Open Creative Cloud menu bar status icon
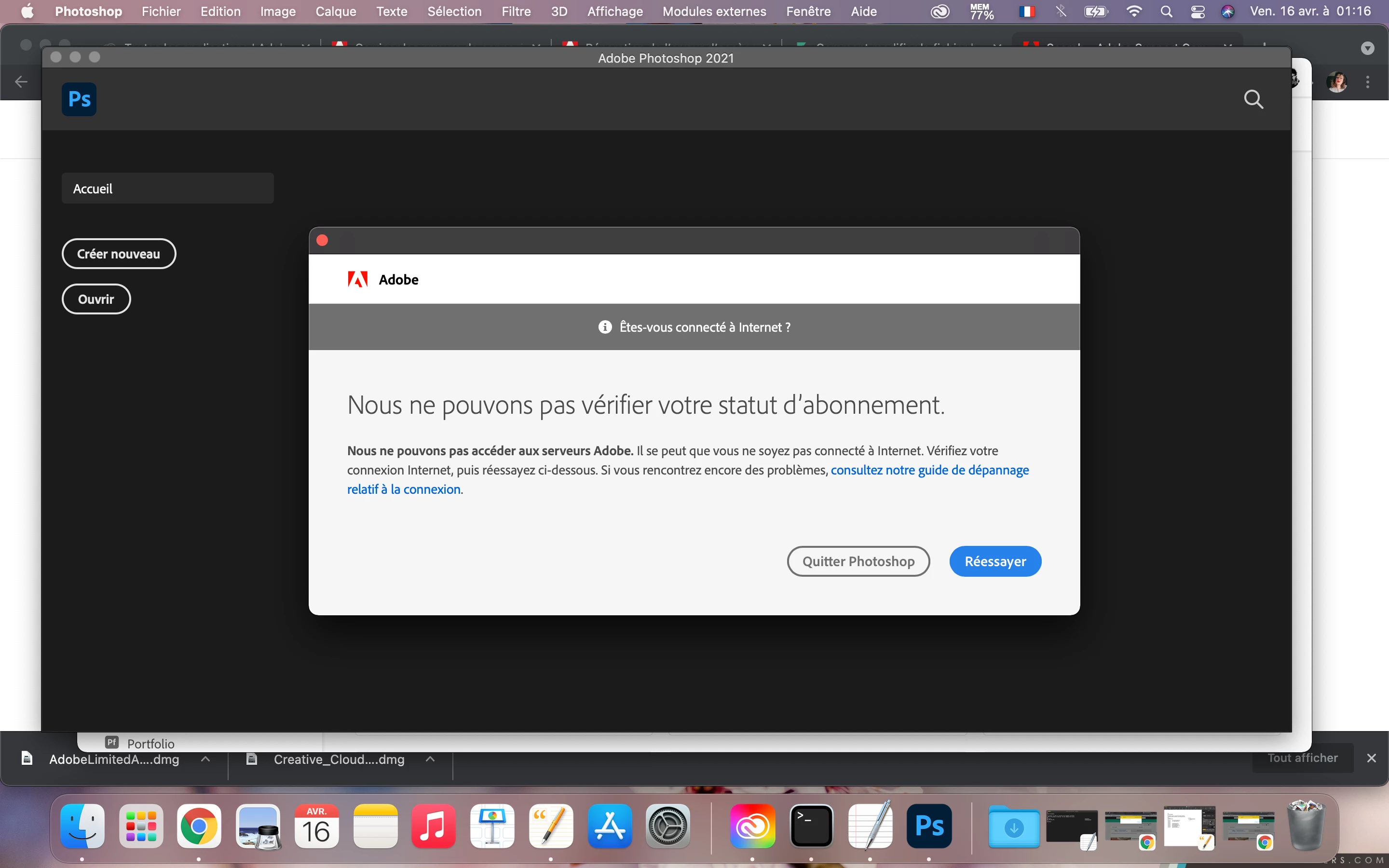This screenshot has height=868, width=1389. pyautogui.click(x=940, y=12)
